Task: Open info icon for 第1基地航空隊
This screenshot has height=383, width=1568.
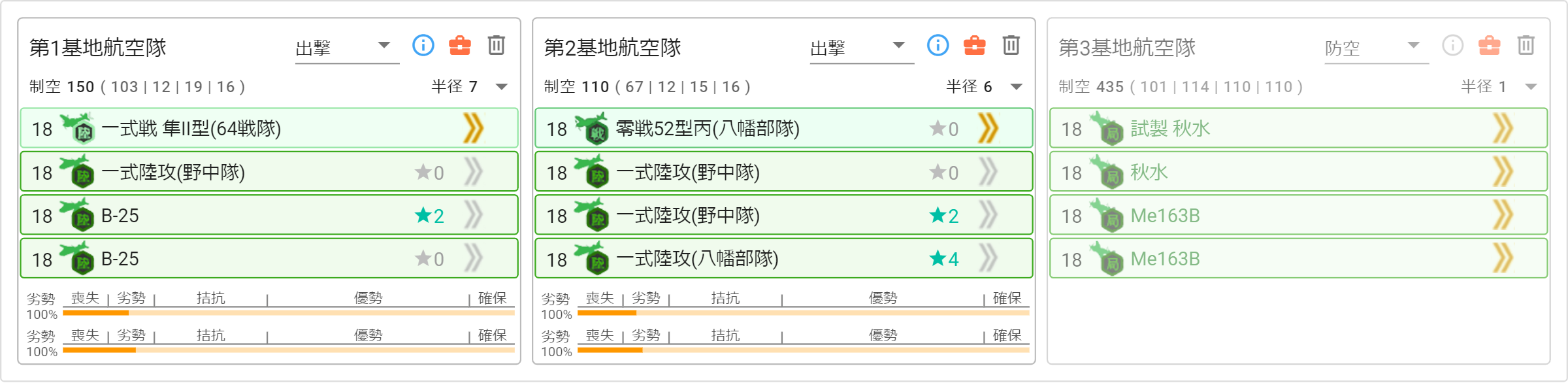Action: [423, 45]
